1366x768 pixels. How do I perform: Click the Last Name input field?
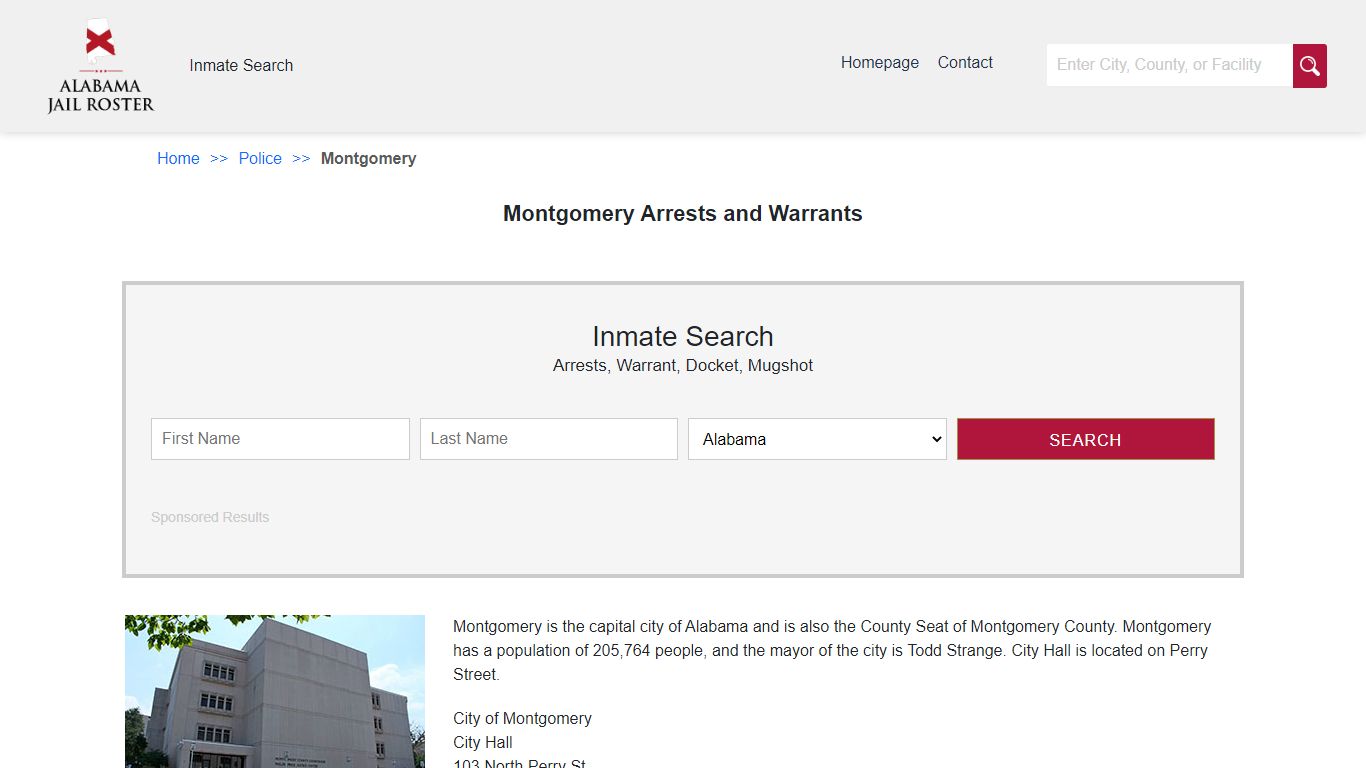[x=549, y=439]
